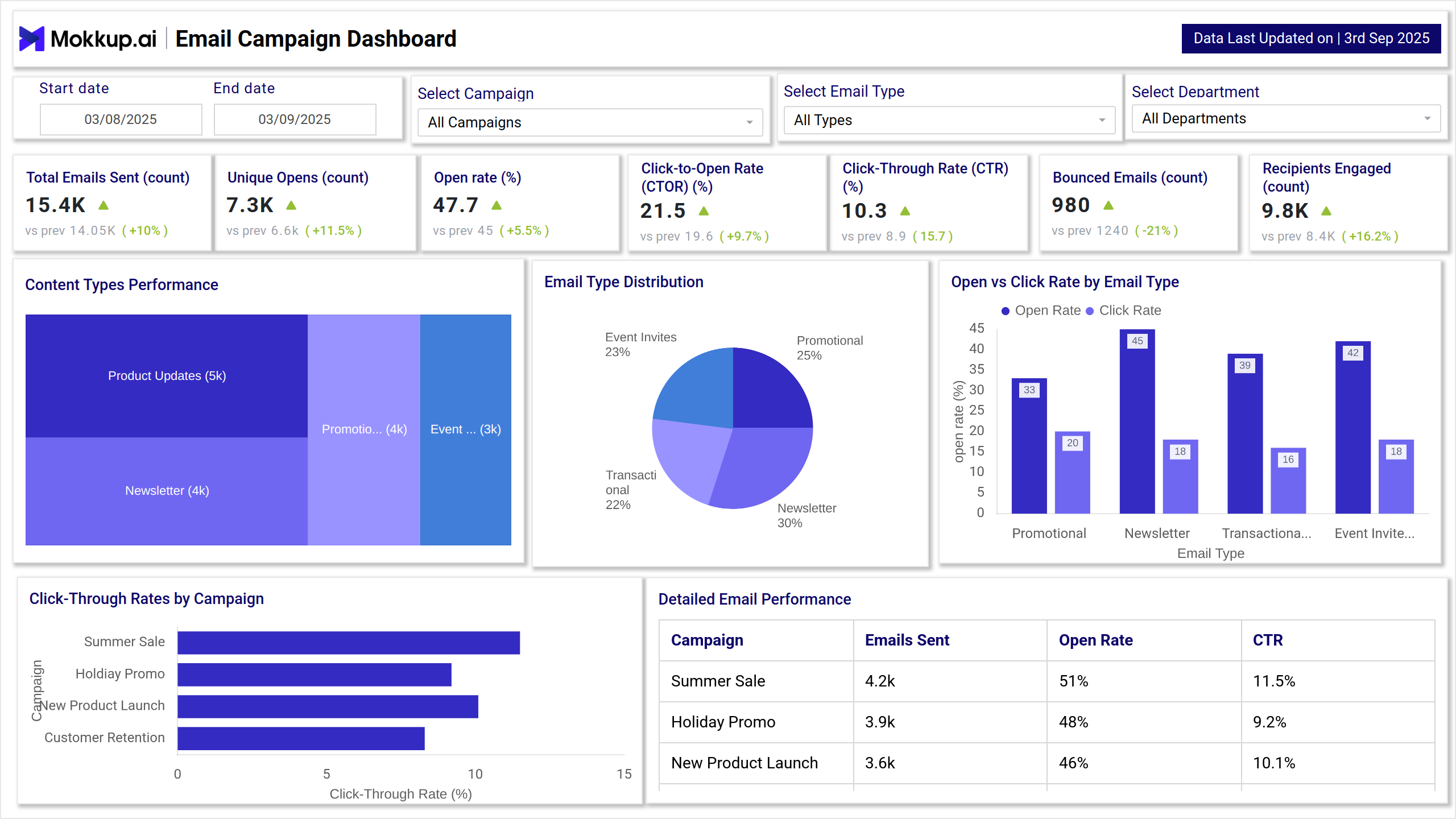Click the Recipients Engaged trend arrow
Viewport: 1456px width, 819px height.
pos(1326,211)
